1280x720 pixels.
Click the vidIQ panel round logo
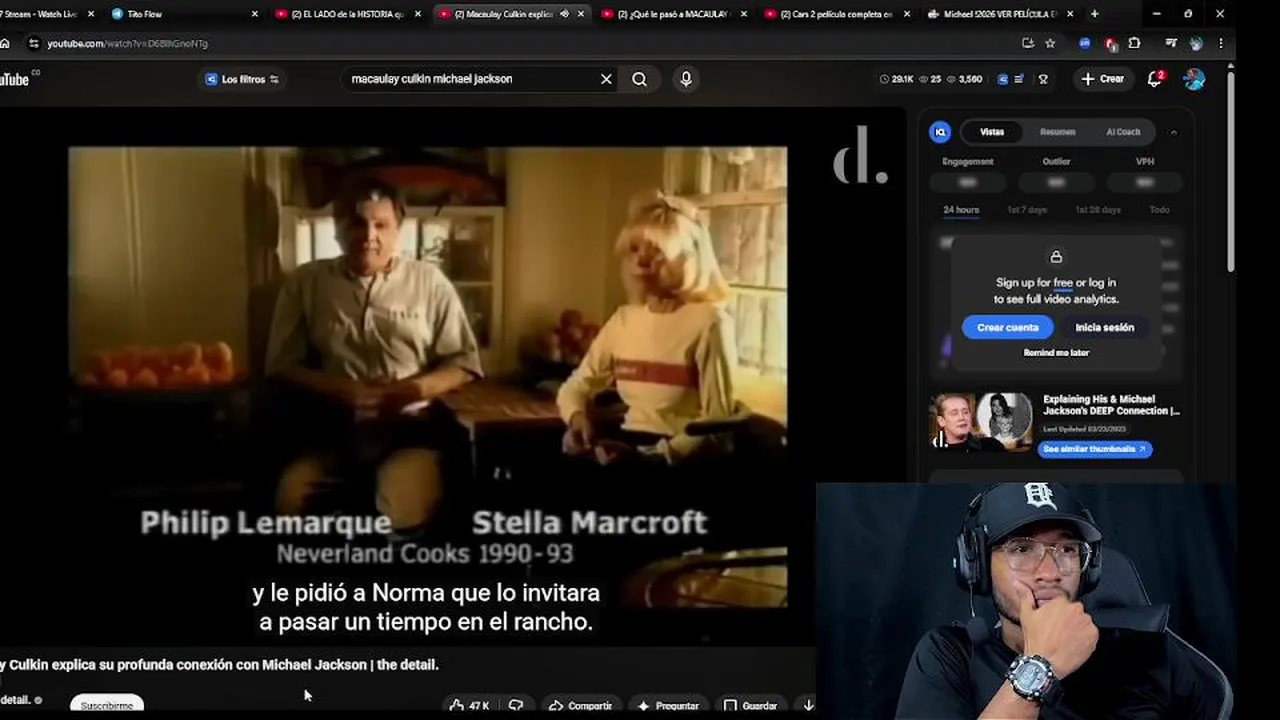[x=940, y=132]
